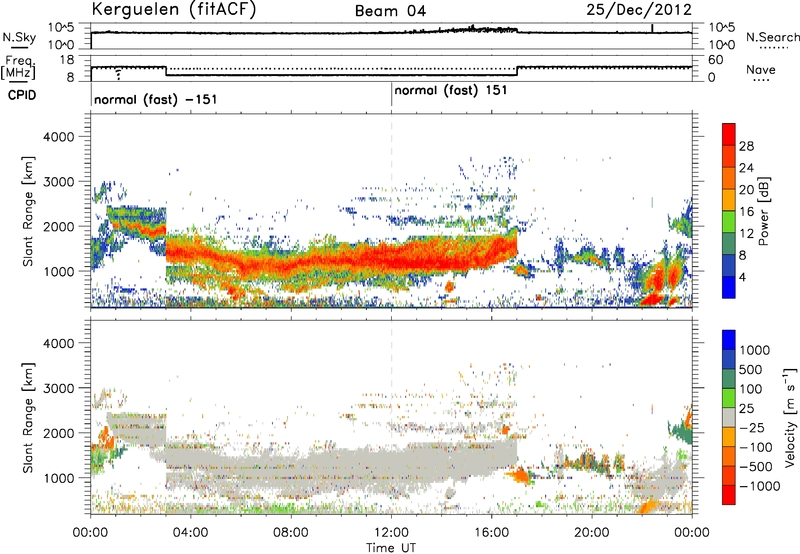Click the gray segment of Velocity colorbar
Viewport: 800px width, 554px height.
729,417
